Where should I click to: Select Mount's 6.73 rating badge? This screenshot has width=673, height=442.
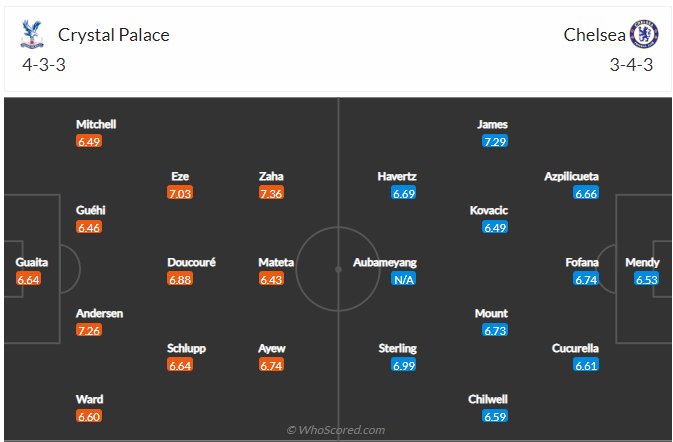494,330
